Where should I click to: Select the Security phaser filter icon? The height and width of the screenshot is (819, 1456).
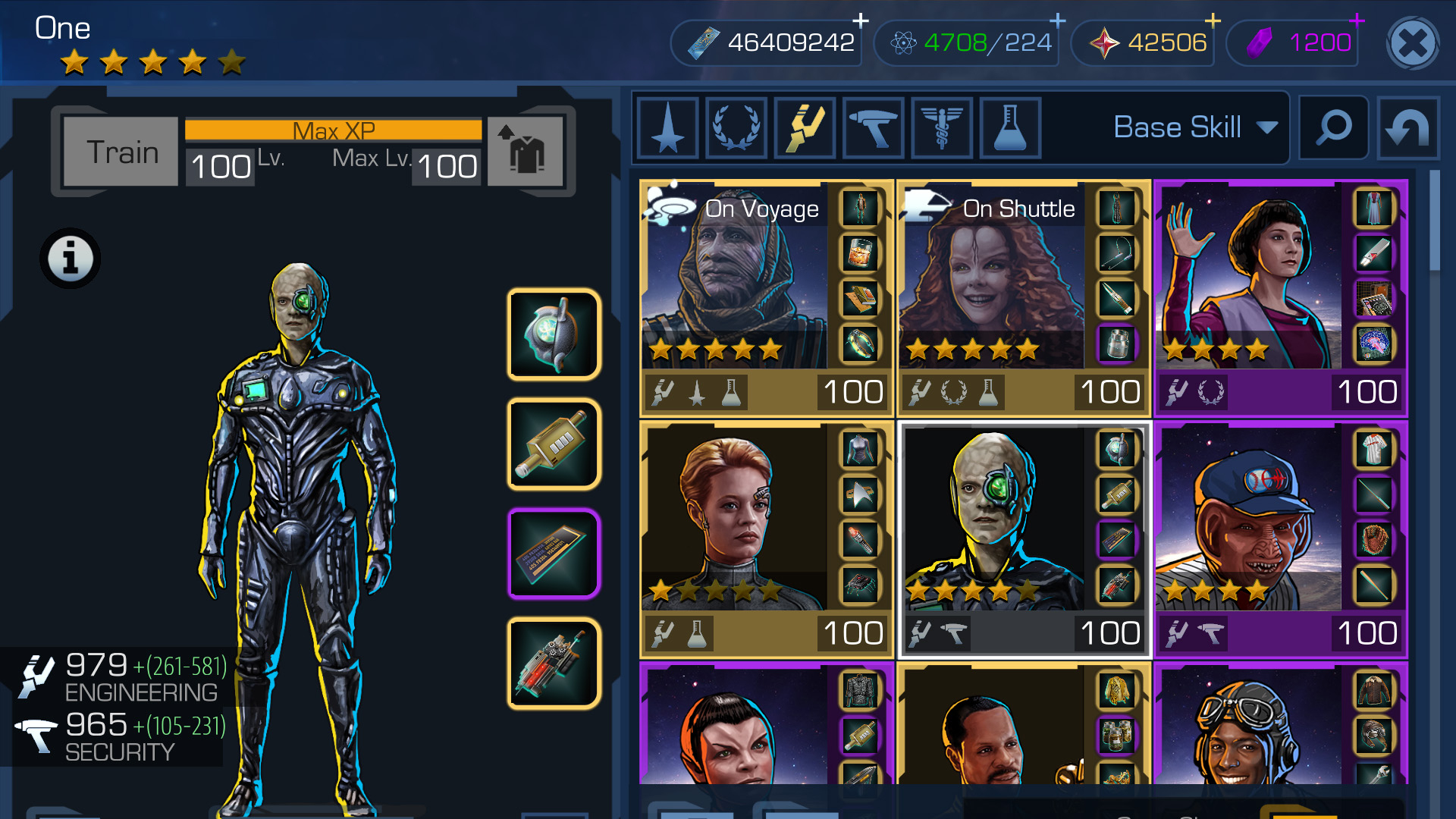click(873, 127)
